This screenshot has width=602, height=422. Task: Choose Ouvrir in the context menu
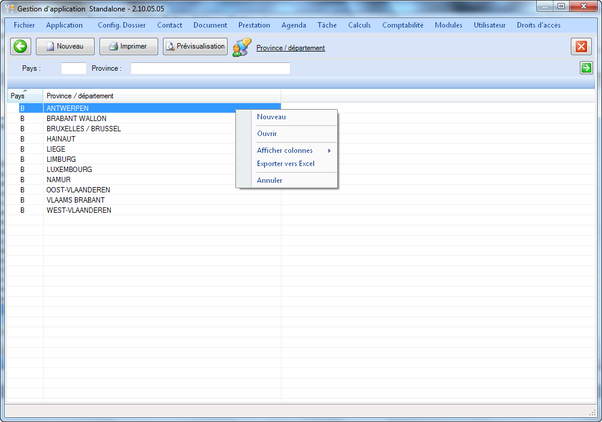tap(267, 133)
